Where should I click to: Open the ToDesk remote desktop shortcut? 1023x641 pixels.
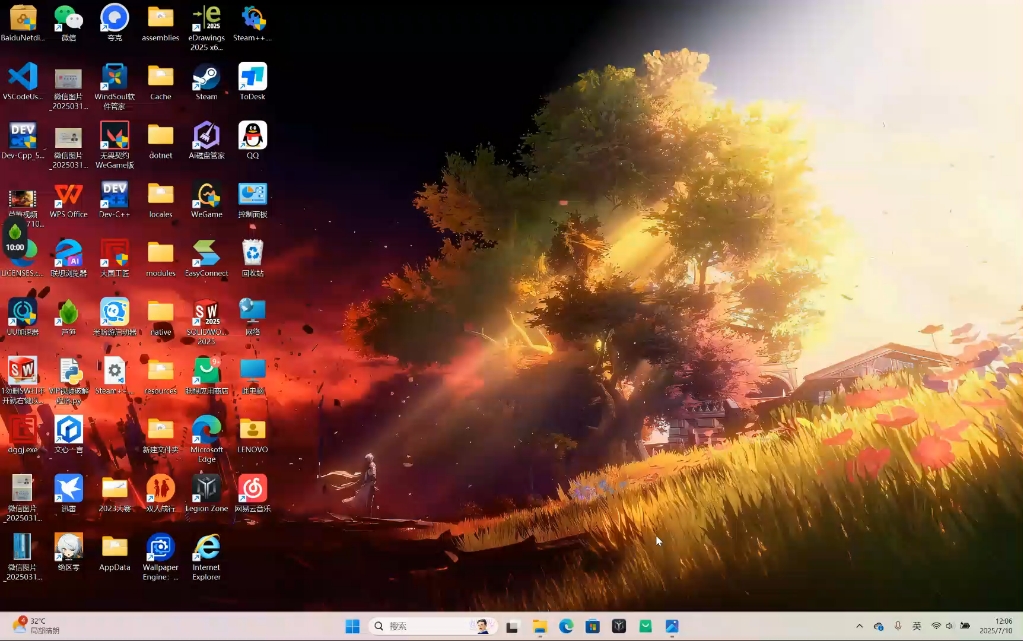(x=252, y=77)
